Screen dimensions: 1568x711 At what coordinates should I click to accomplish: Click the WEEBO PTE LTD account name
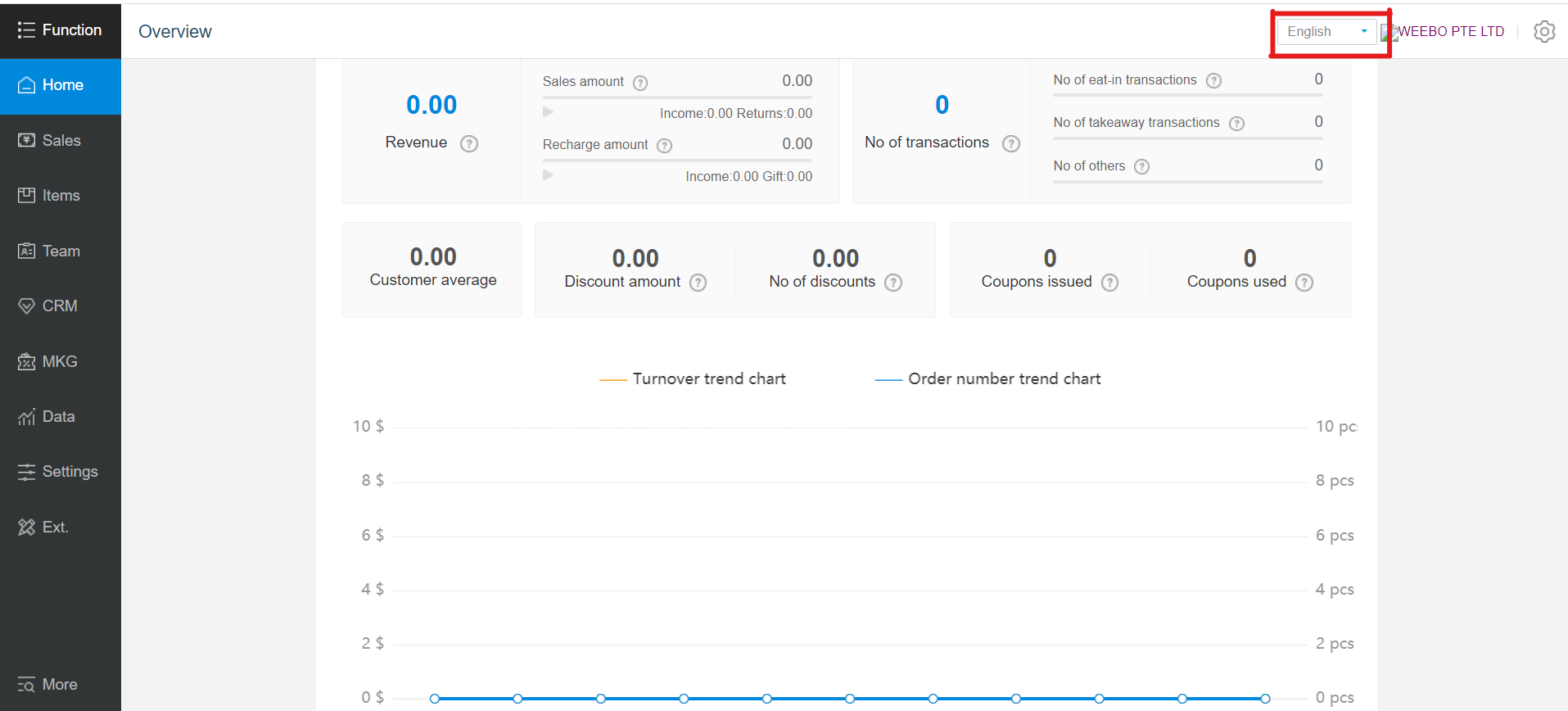click(1450, 31)
